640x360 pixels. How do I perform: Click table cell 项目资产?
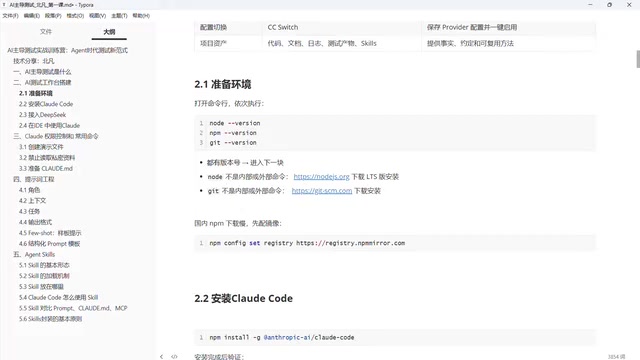(213, 43)
